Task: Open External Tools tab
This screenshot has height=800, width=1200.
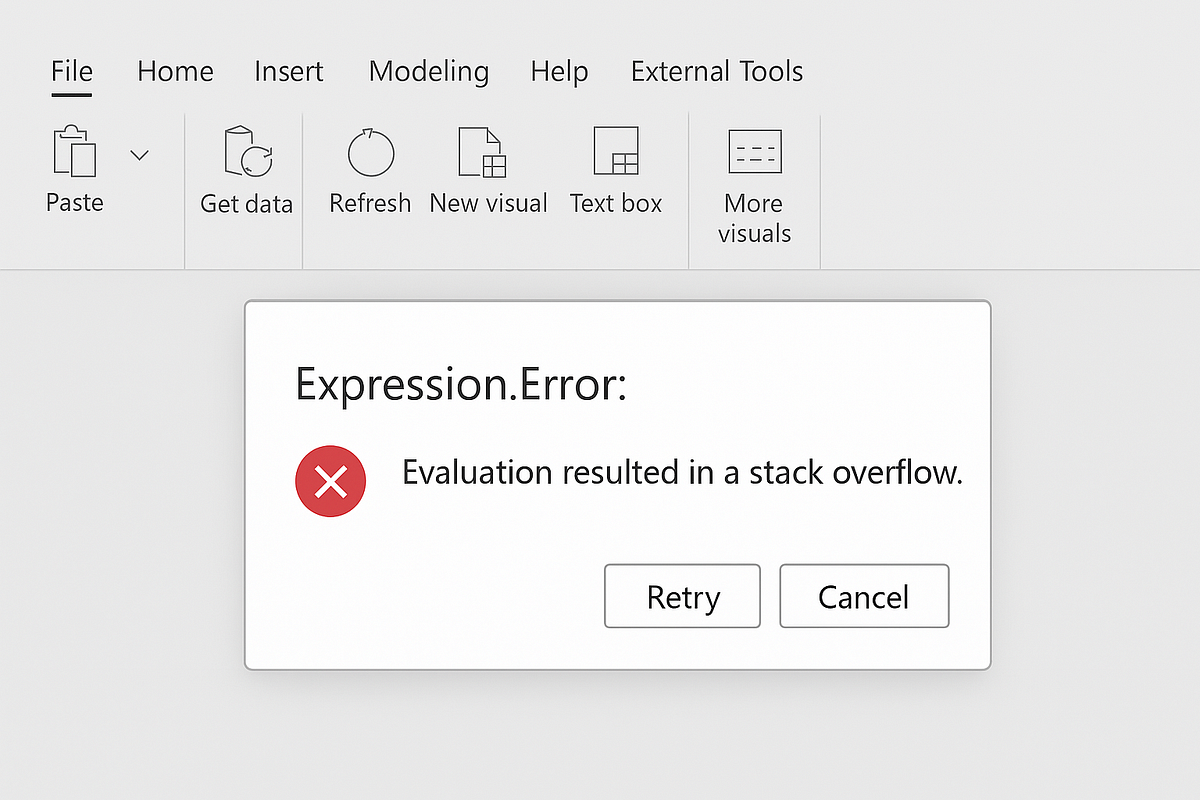Action: [x=716, y=71]
